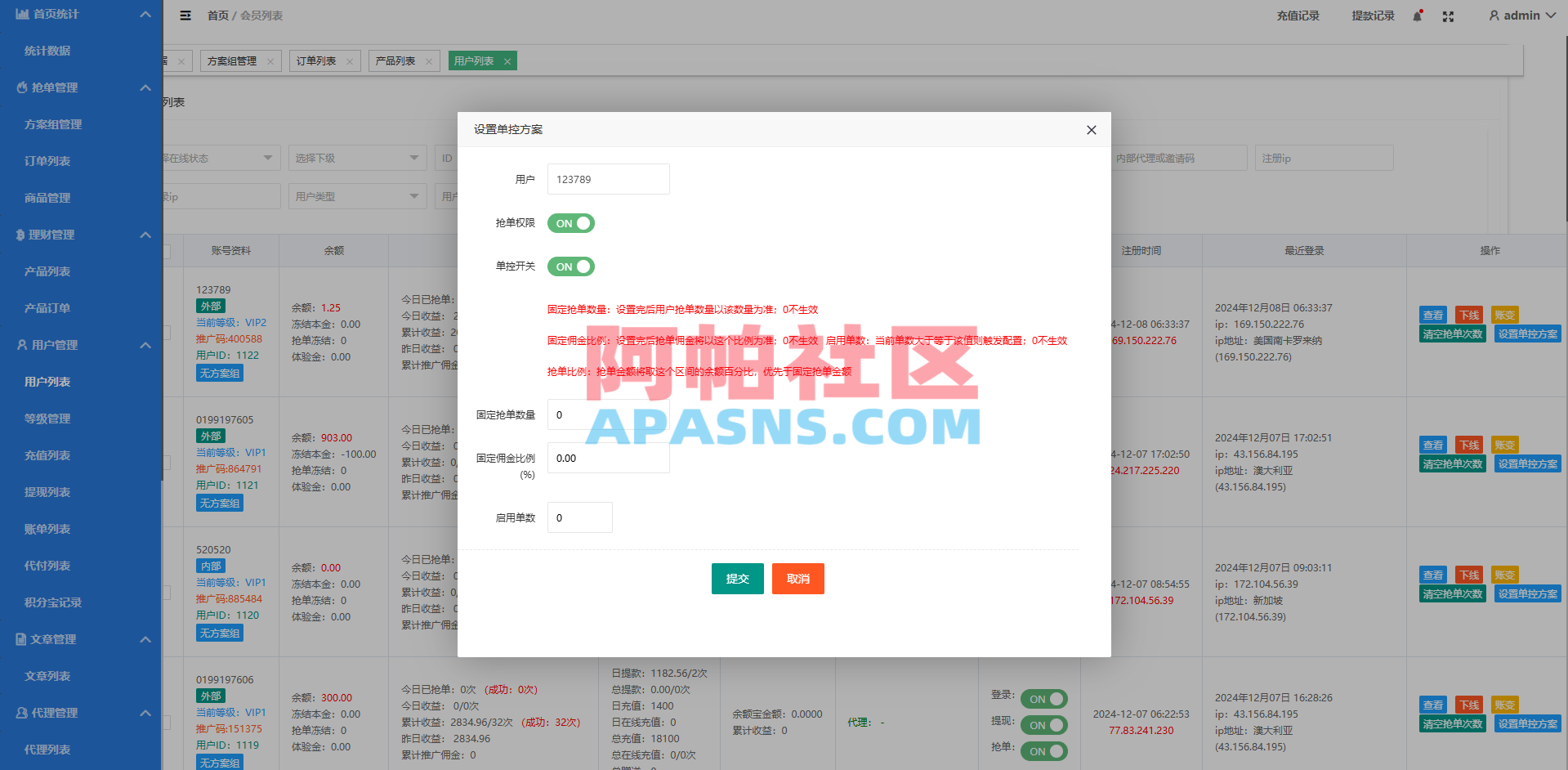The width and height of the screenshot is (1568, 770).
Task: Click the 提交 submit button
Action: tap(737, 578)
